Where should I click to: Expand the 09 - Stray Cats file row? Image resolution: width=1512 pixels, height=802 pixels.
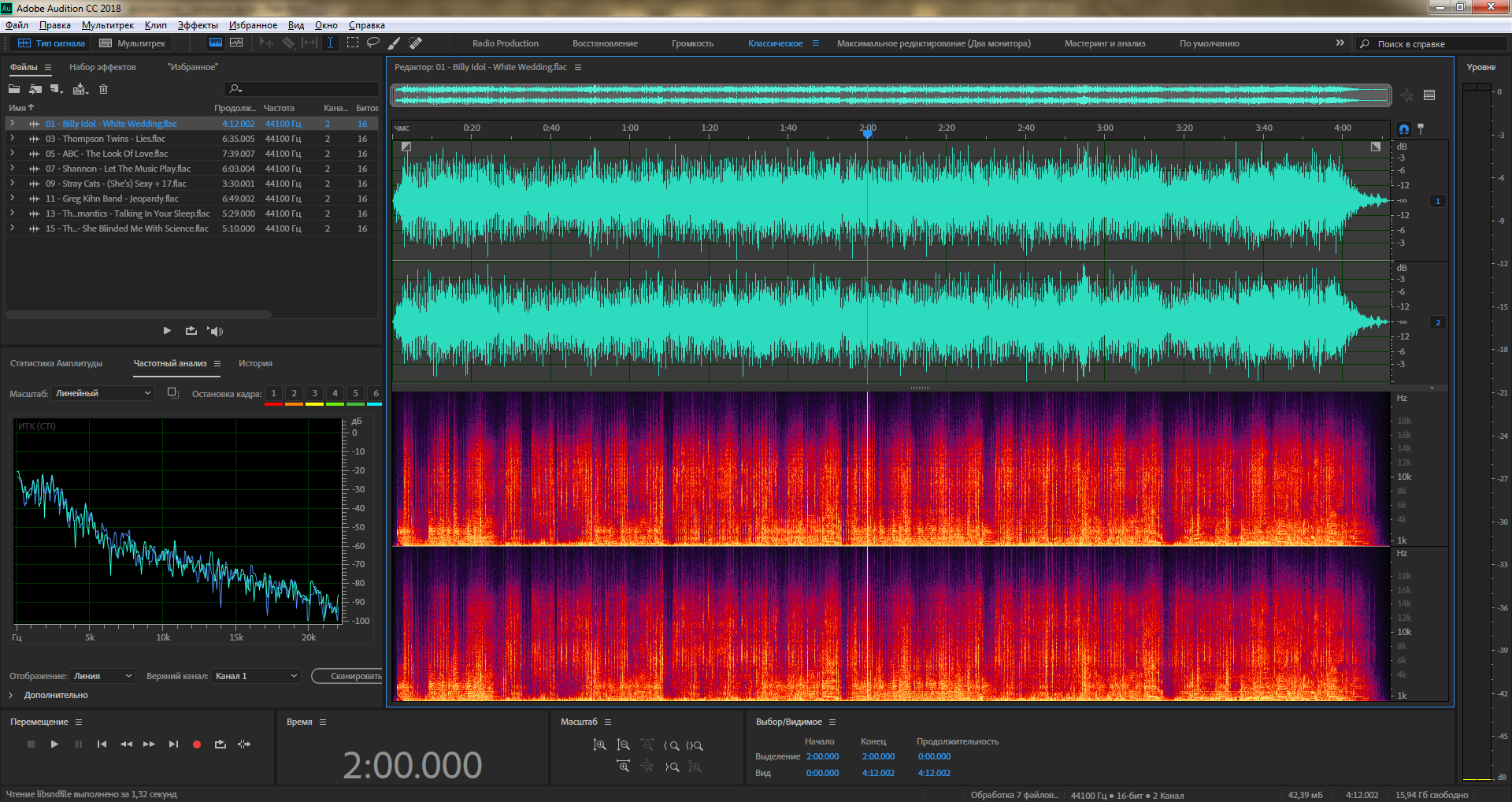[x=12, y=184]
